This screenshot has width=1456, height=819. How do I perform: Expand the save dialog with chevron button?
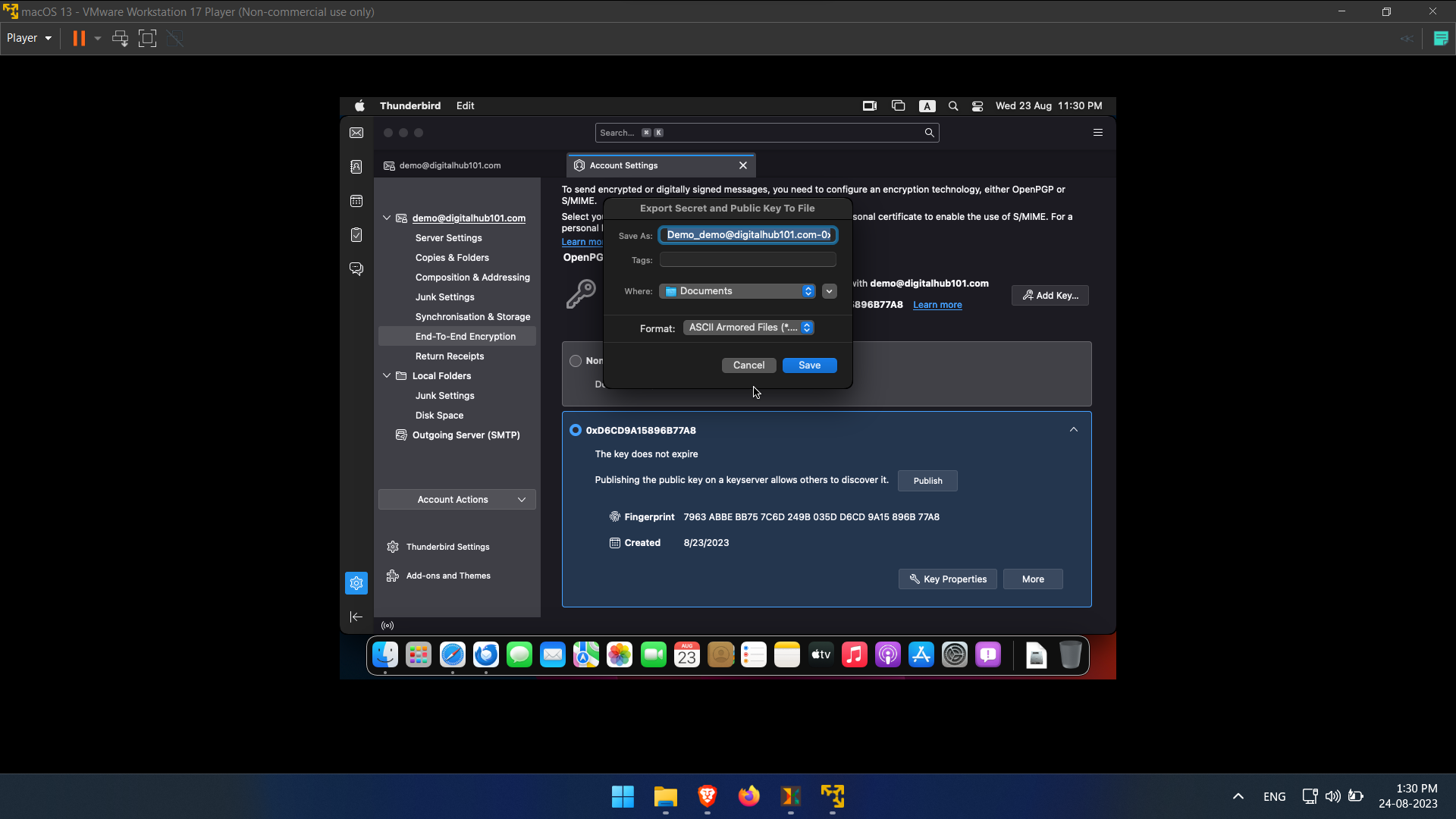pyautogui.click(x=830, y=291)
